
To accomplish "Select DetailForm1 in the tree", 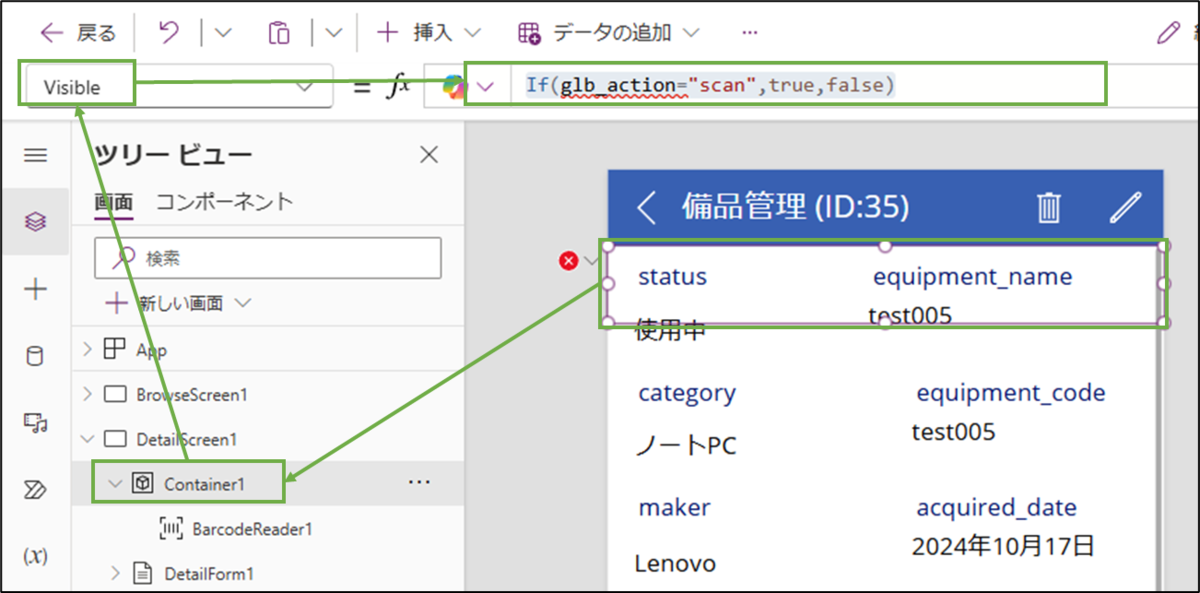I will tap(209, 573).
